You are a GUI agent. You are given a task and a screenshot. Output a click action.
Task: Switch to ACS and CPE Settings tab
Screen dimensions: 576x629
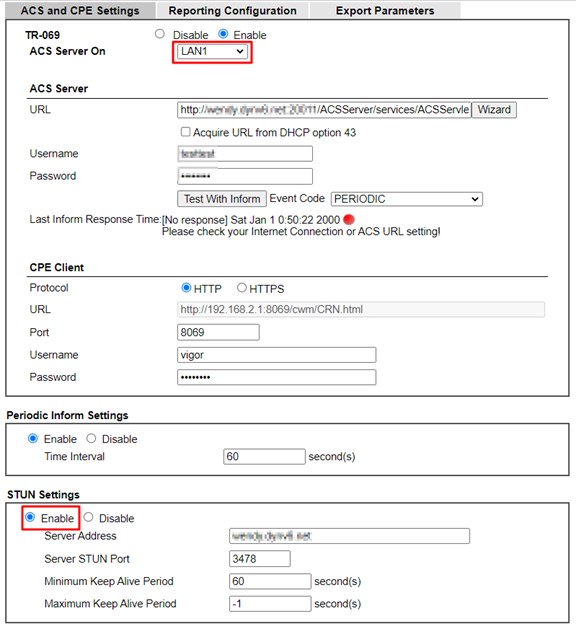tap(80, 10)
